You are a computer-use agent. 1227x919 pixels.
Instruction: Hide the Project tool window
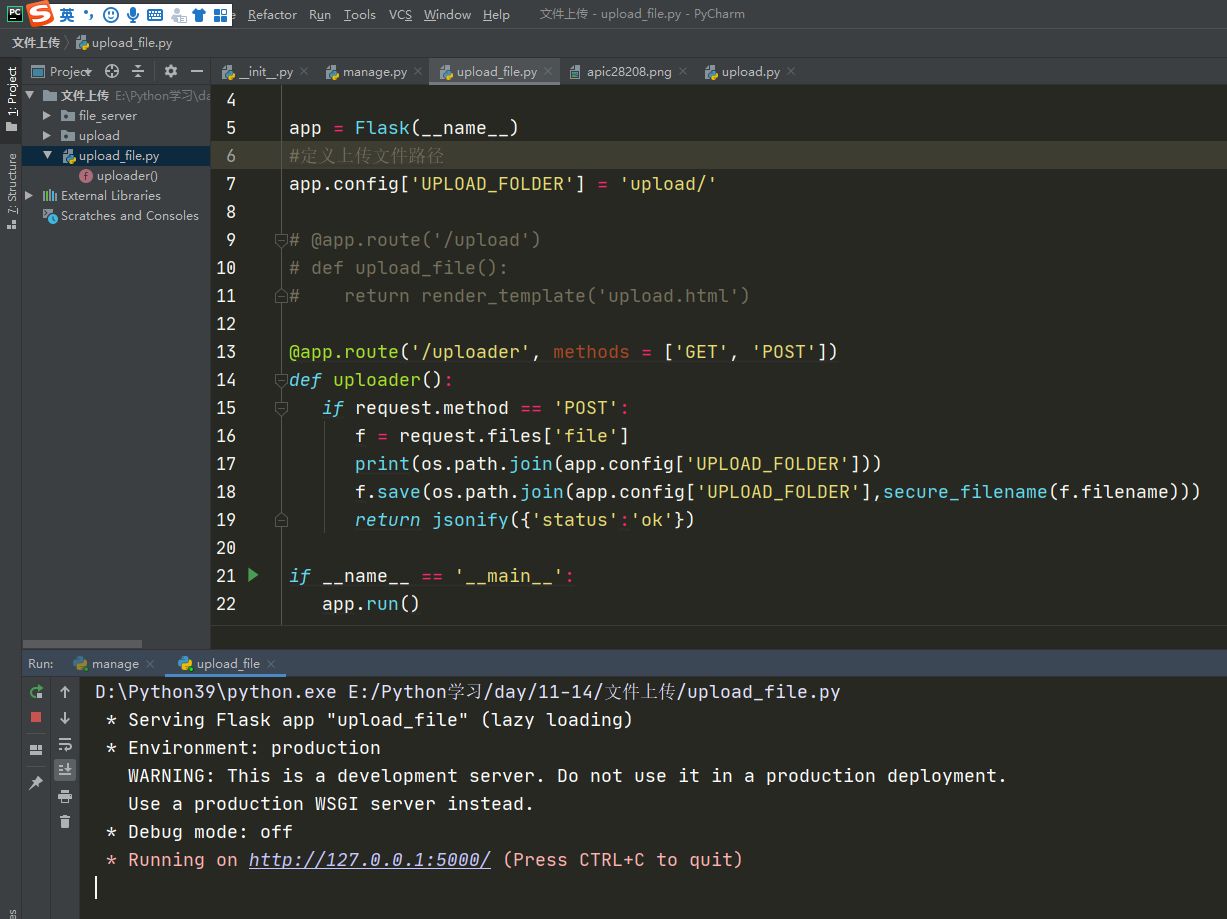click(197, 71)
